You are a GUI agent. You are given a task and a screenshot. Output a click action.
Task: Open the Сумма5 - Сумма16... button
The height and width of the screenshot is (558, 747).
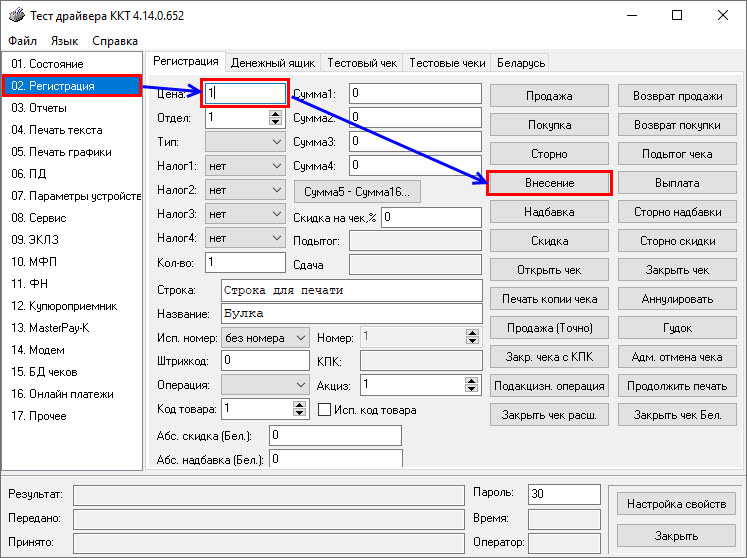[357, 192]
